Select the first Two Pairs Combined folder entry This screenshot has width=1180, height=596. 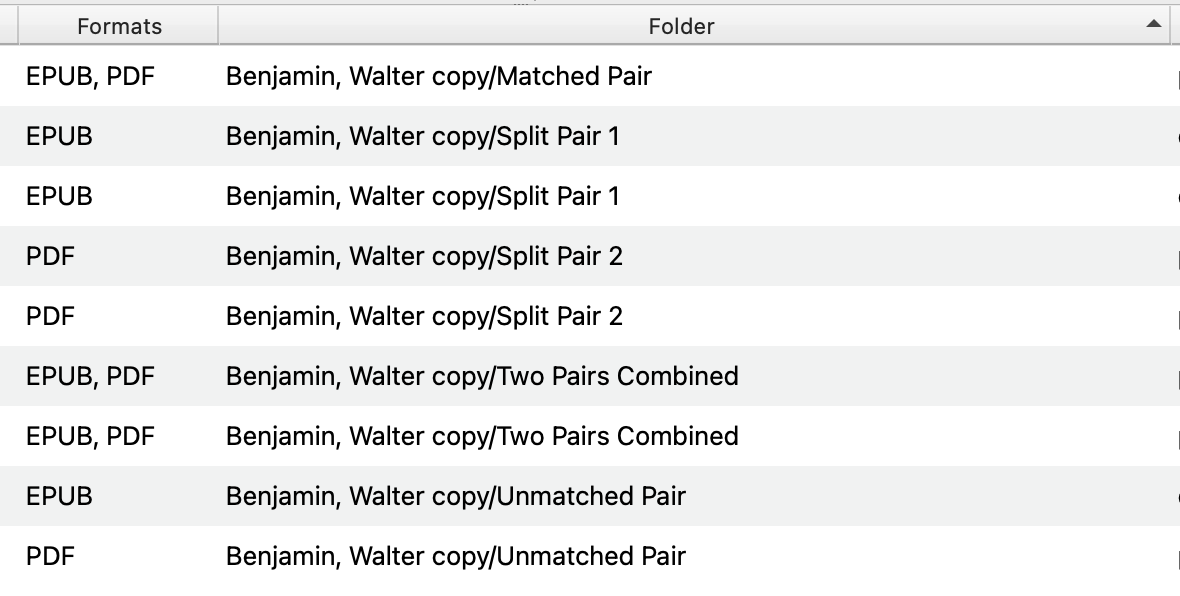[482, 376]
